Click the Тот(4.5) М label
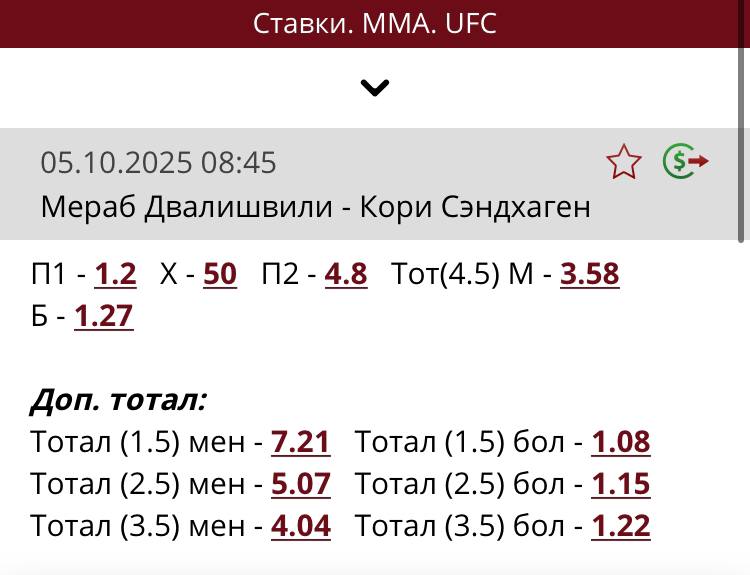The width and height of the screenshot is (750, 575). [x=463, y=273]
